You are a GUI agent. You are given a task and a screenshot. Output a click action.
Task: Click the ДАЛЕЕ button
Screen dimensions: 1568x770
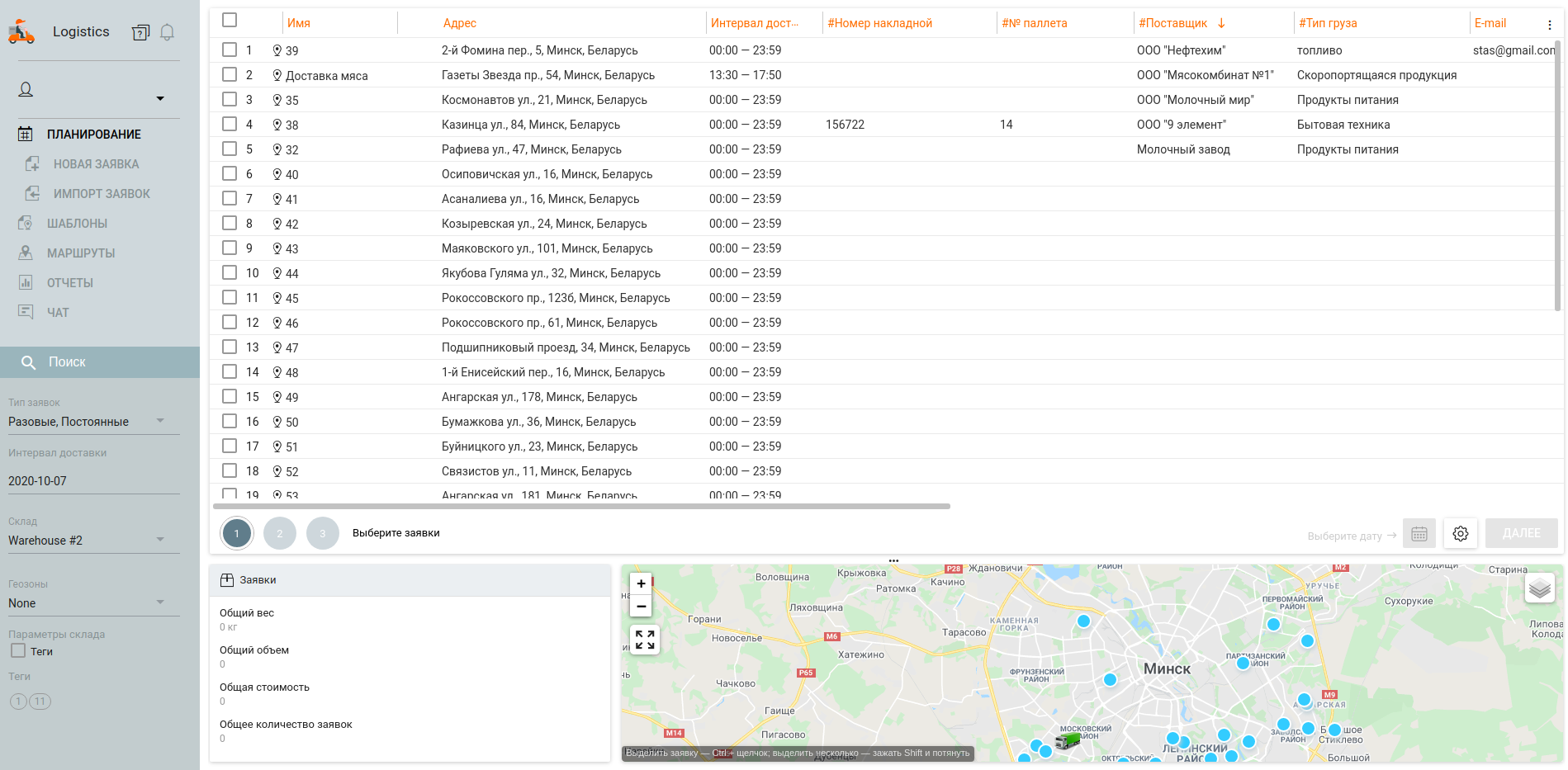(1521, 533)
